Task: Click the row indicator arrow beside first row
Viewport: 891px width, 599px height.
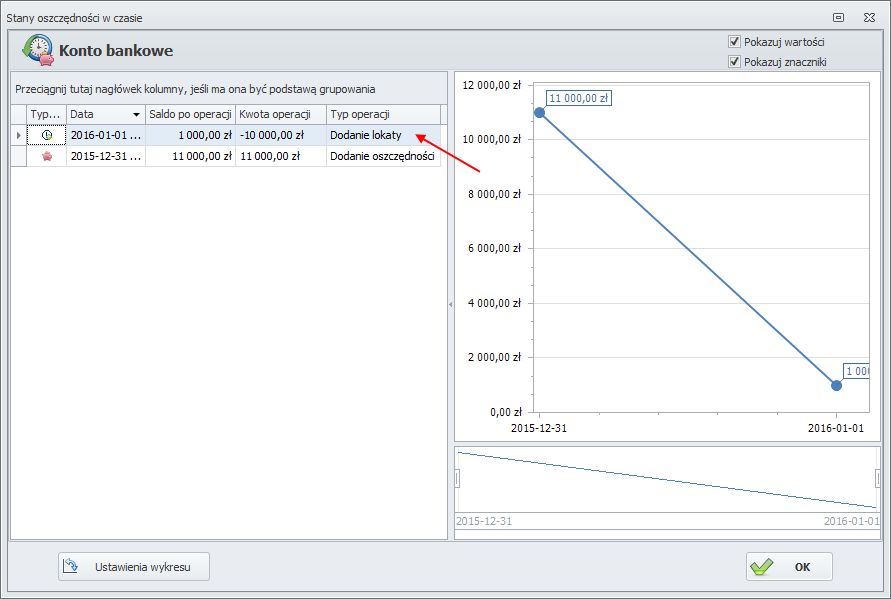Action: point(17,135)
